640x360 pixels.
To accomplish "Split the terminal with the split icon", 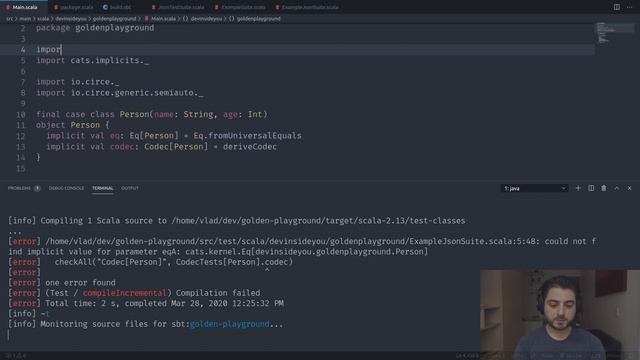I will [591, 188].
